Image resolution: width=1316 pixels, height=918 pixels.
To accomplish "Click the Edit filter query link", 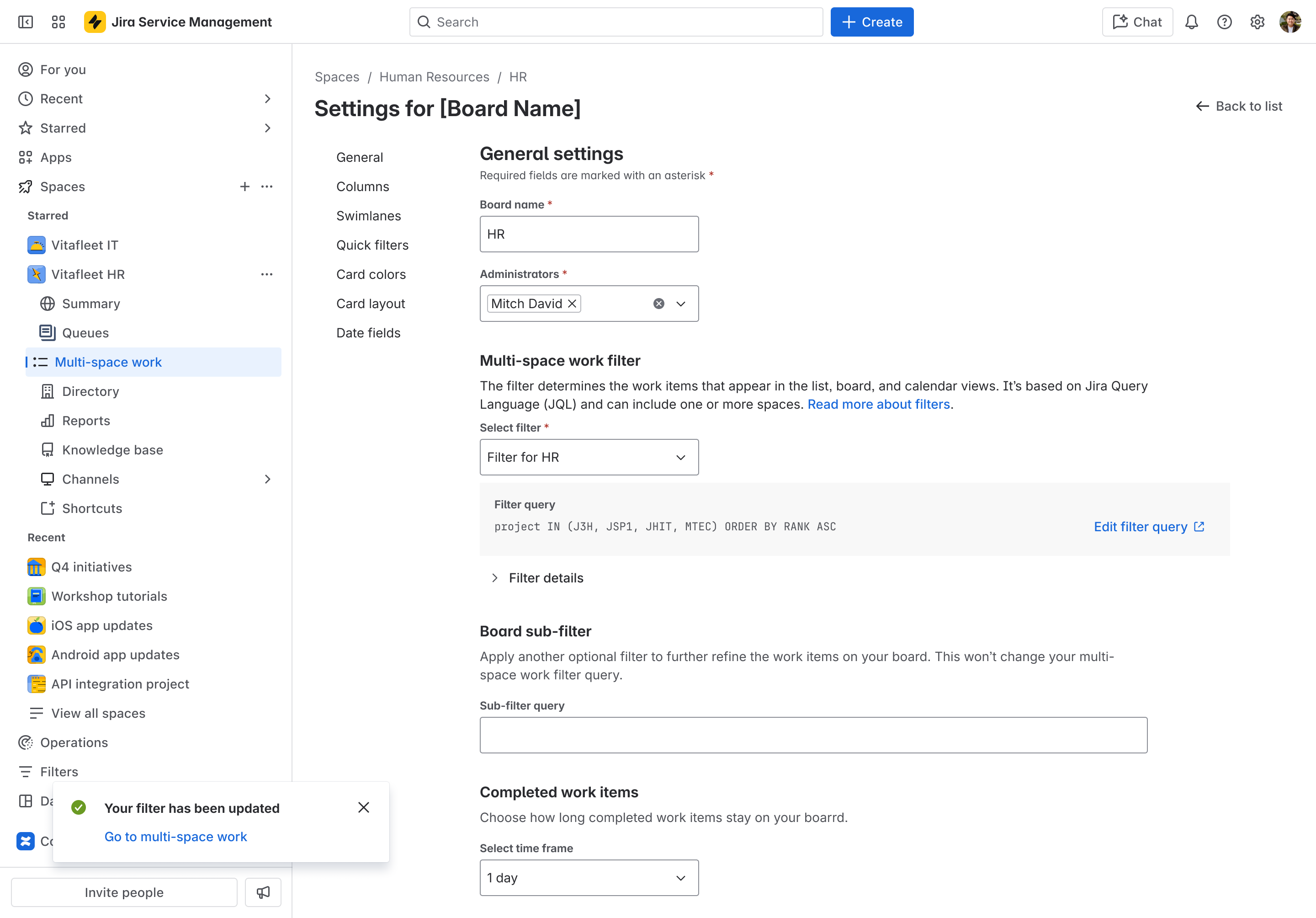I will coord(1149,526).
